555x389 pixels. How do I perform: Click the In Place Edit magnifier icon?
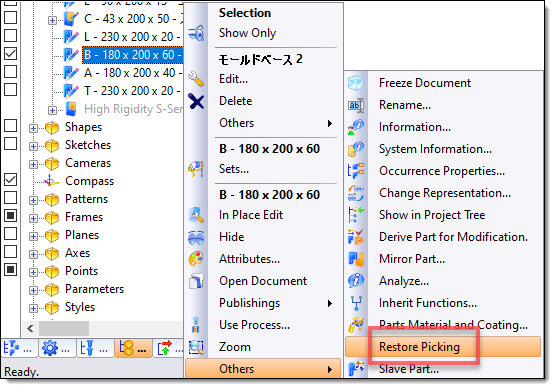tap(196, 215)
